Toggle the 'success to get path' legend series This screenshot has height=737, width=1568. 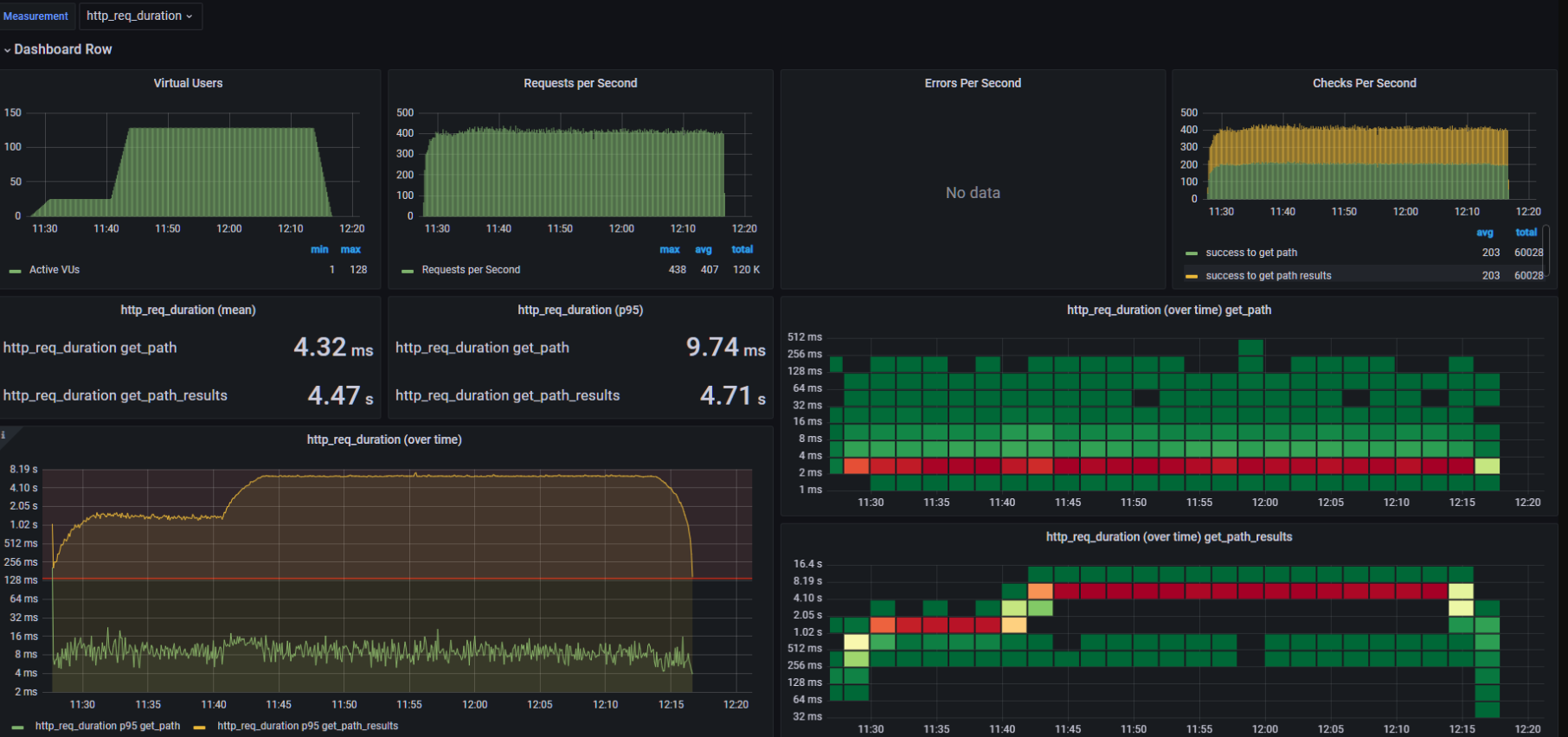1251,253
